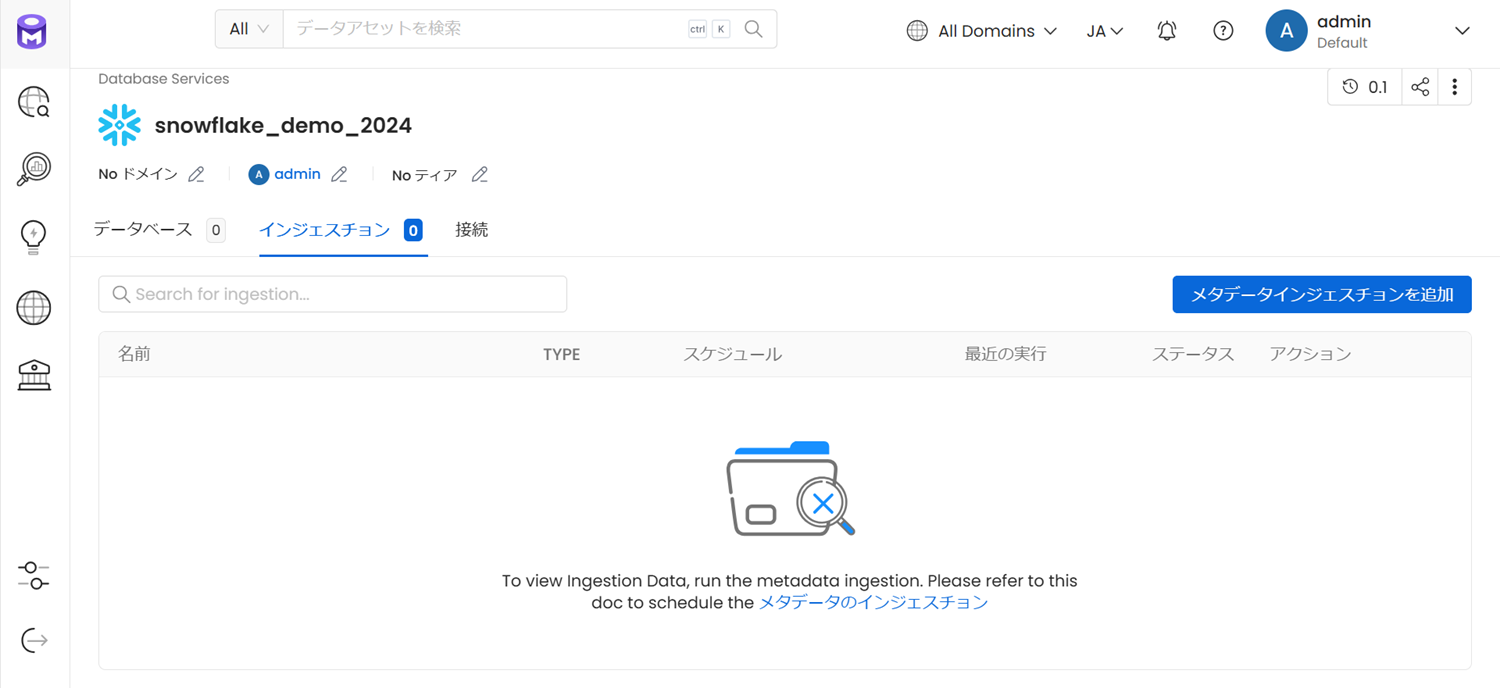Click the スケジュール column header
This screenshot has height=688, width=1500.
pyautogui.click(x=733, y=354)
